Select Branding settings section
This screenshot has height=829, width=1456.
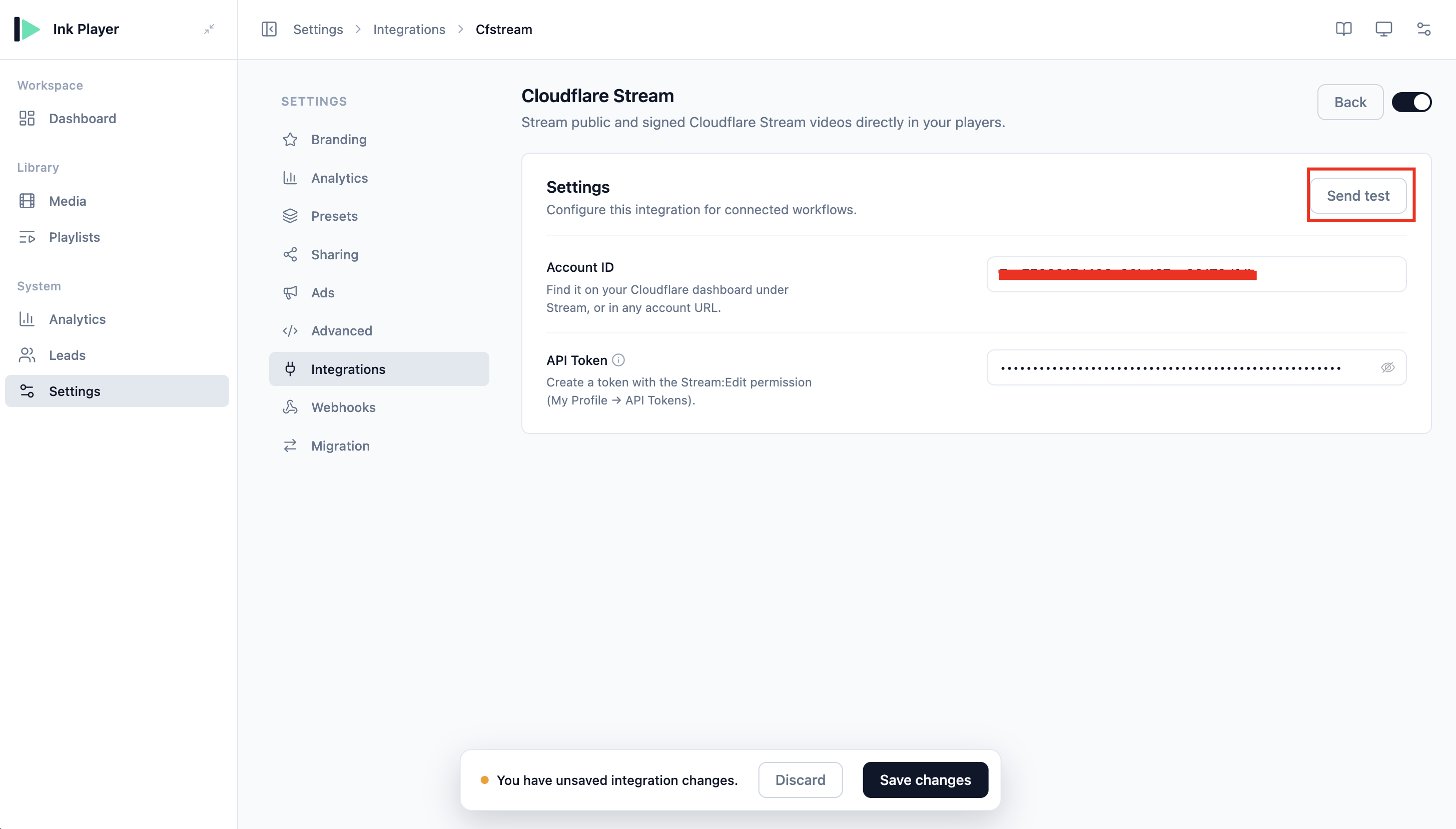379,140
